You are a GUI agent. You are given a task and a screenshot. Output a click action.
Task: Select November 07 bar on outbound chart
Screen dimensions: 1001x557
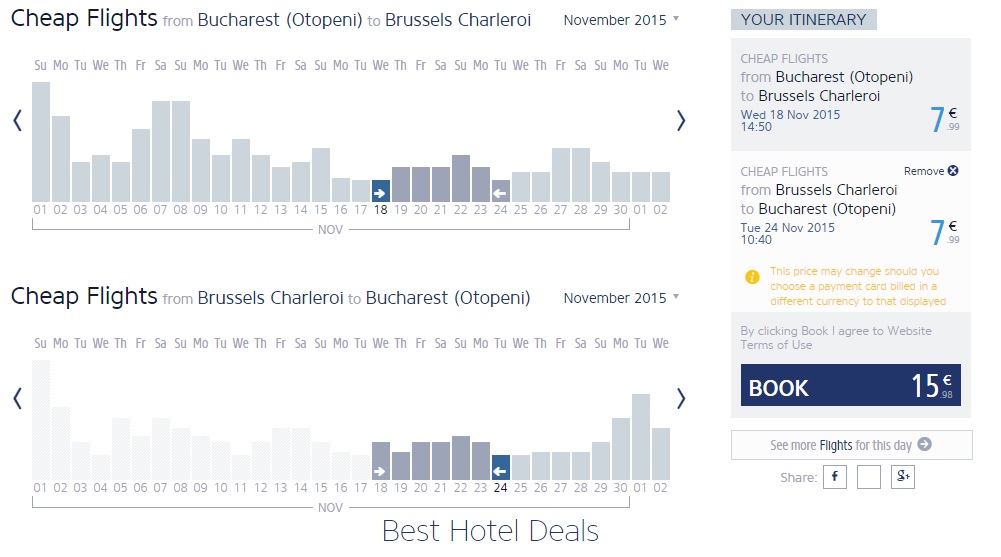(x=161, y=151)
